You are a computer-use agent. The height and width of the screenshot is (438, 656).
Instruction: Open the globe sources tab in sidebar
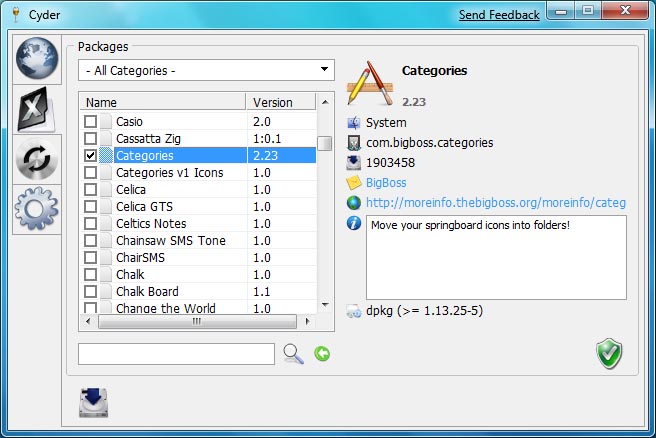click(37, 59)
